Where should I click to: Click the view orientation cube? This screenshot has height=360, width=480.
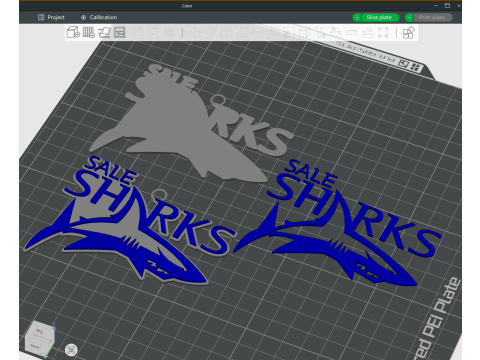click(x=40, y=339)
